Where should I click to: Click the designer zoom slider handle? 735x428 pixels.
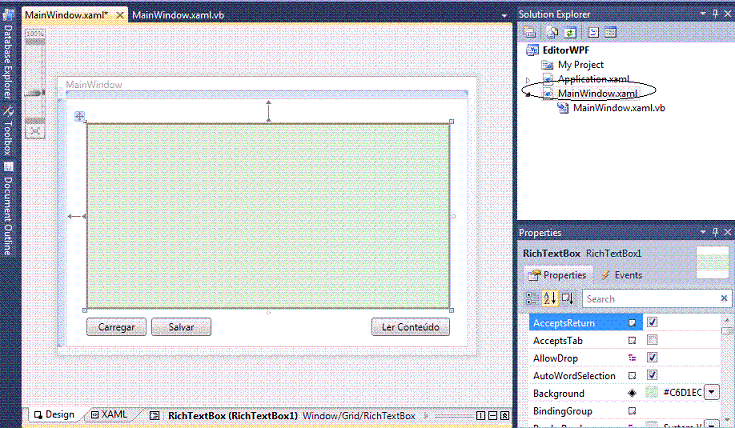click(x=35, y=93)
